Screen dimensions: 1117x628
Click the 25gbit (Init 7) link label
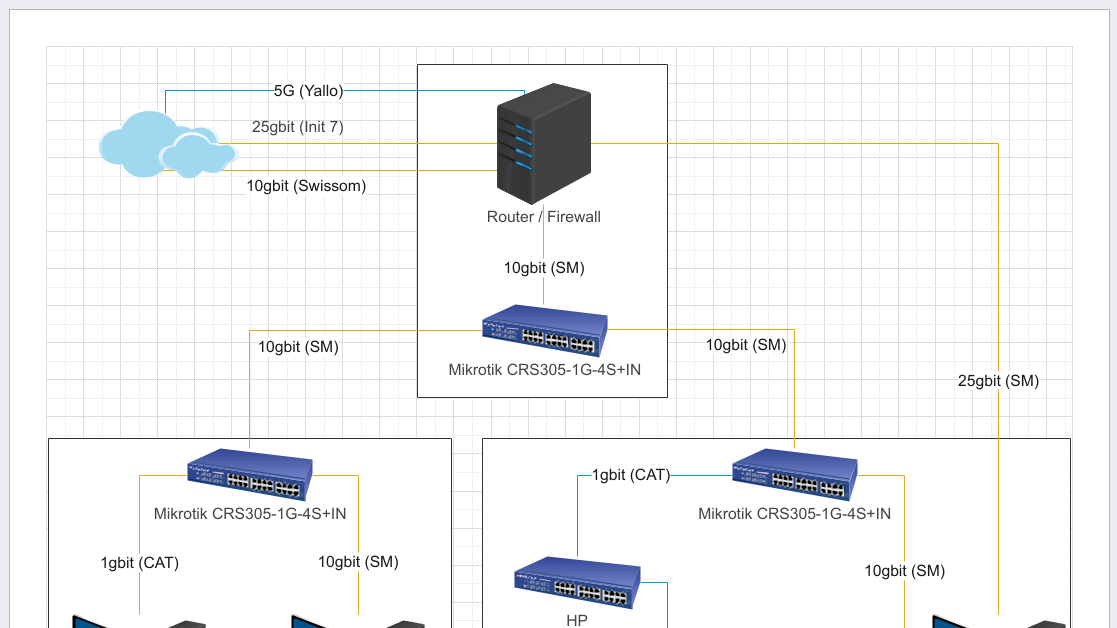tap(298, 127)
